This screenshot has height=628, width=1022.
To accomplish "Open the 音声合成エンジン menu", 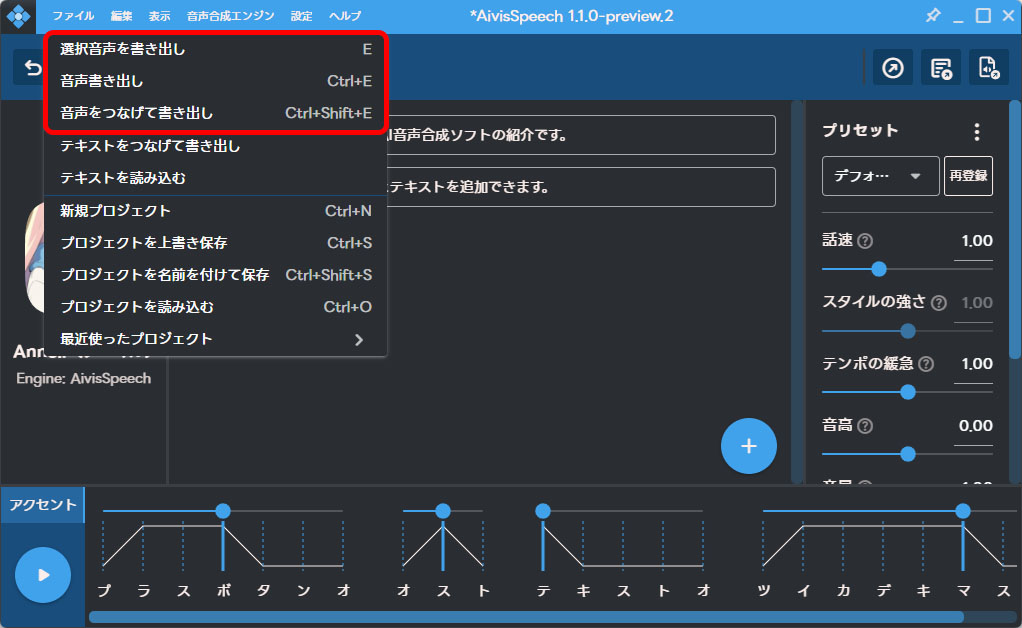I will click(x=230, y=16).
